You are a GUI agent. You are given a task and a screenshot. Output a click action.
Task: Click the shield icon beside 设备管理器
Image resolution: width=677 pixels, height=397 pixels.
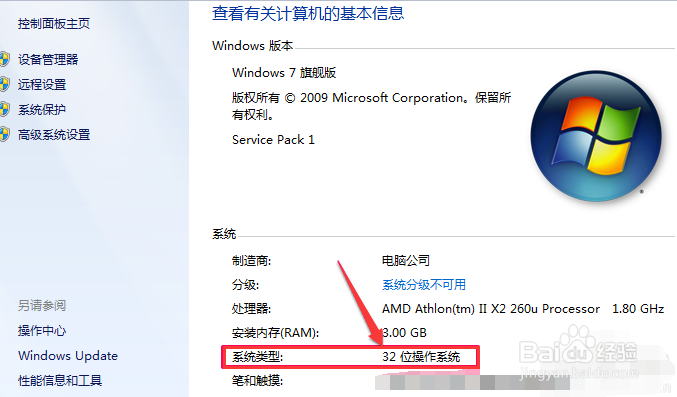tap(4, 59)
